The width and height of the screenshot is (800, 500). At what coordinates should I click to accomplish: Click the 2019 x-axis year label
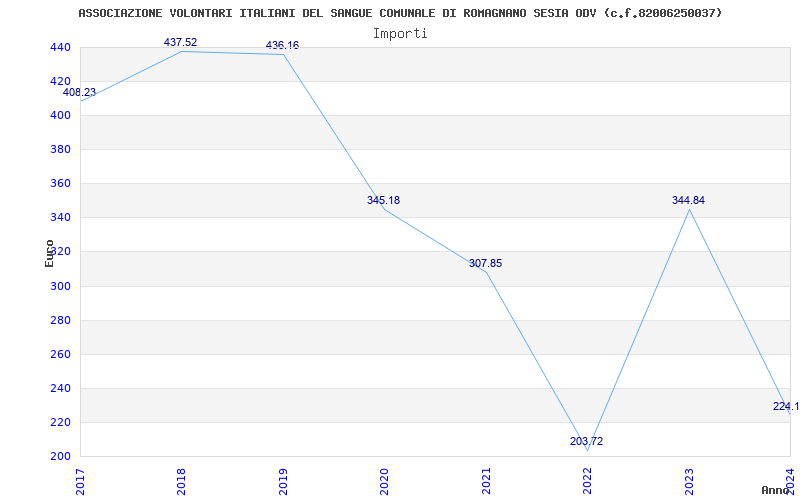pos(283,481)
